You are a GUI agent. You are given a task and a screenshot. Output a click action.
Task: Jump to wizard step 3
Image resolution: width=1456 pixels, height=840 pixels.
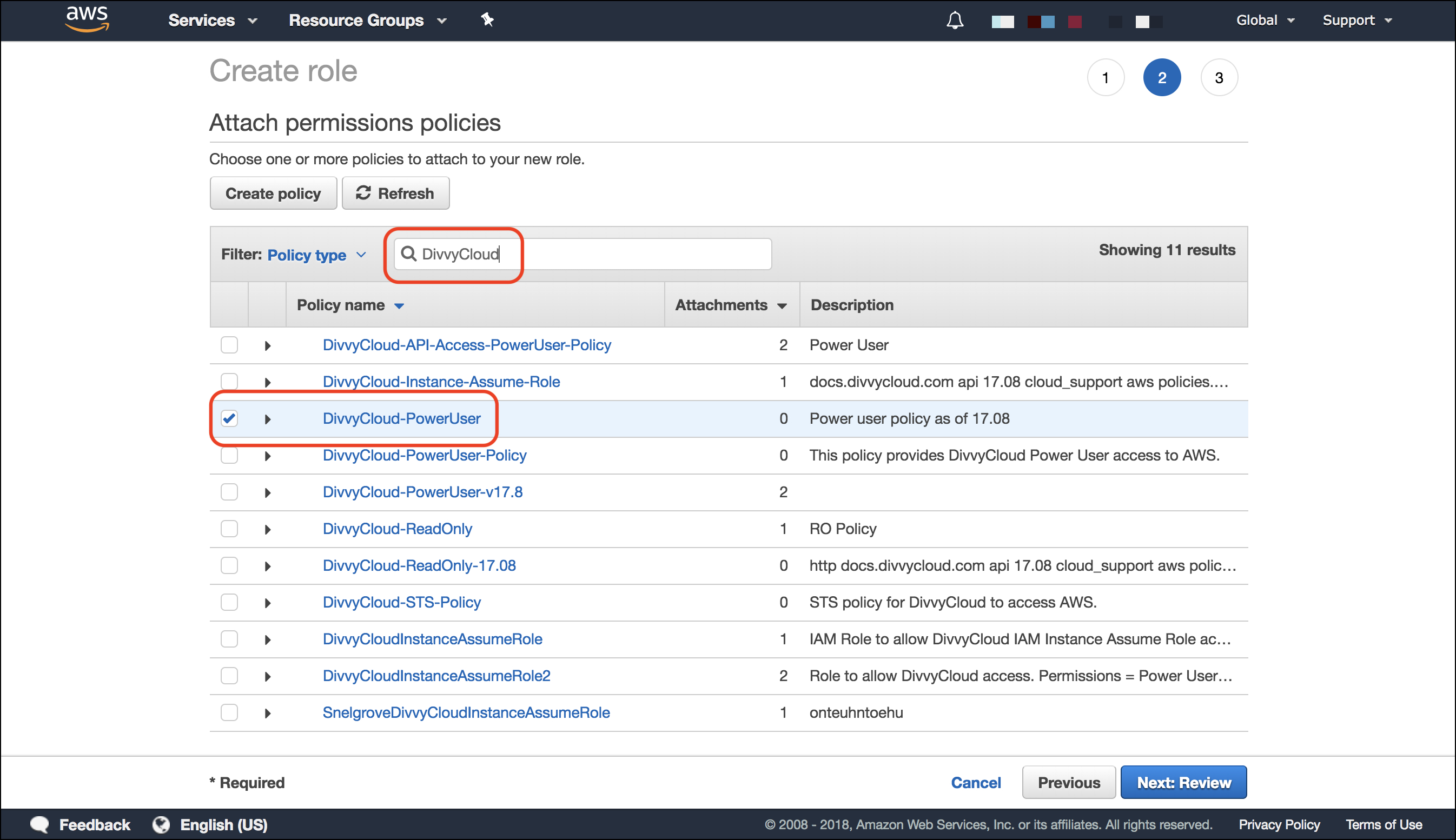[1219, 77]
